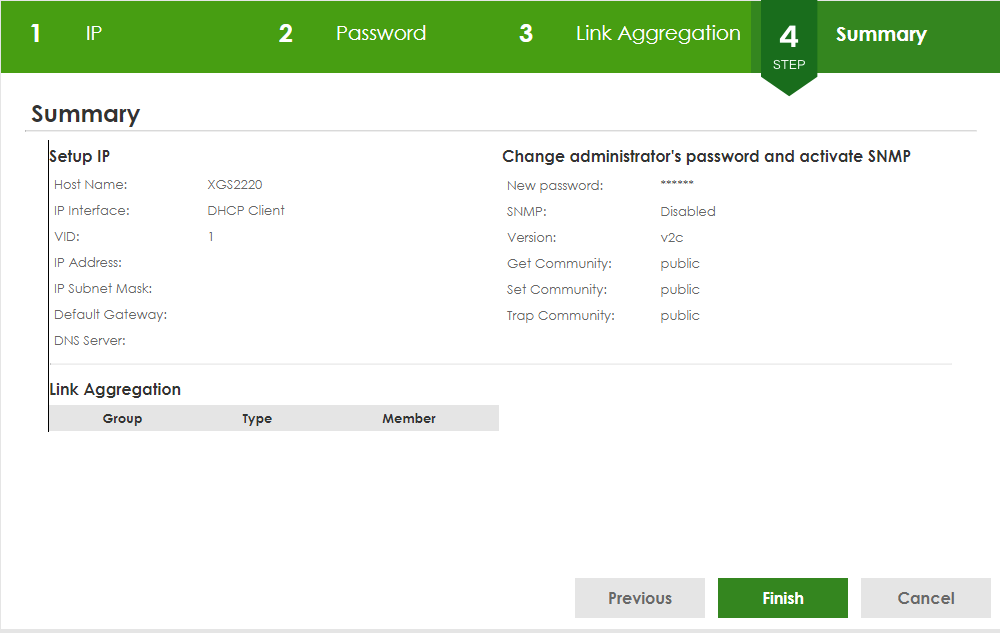
Task: Click the Summary page heading
Action: coord(85,114)
